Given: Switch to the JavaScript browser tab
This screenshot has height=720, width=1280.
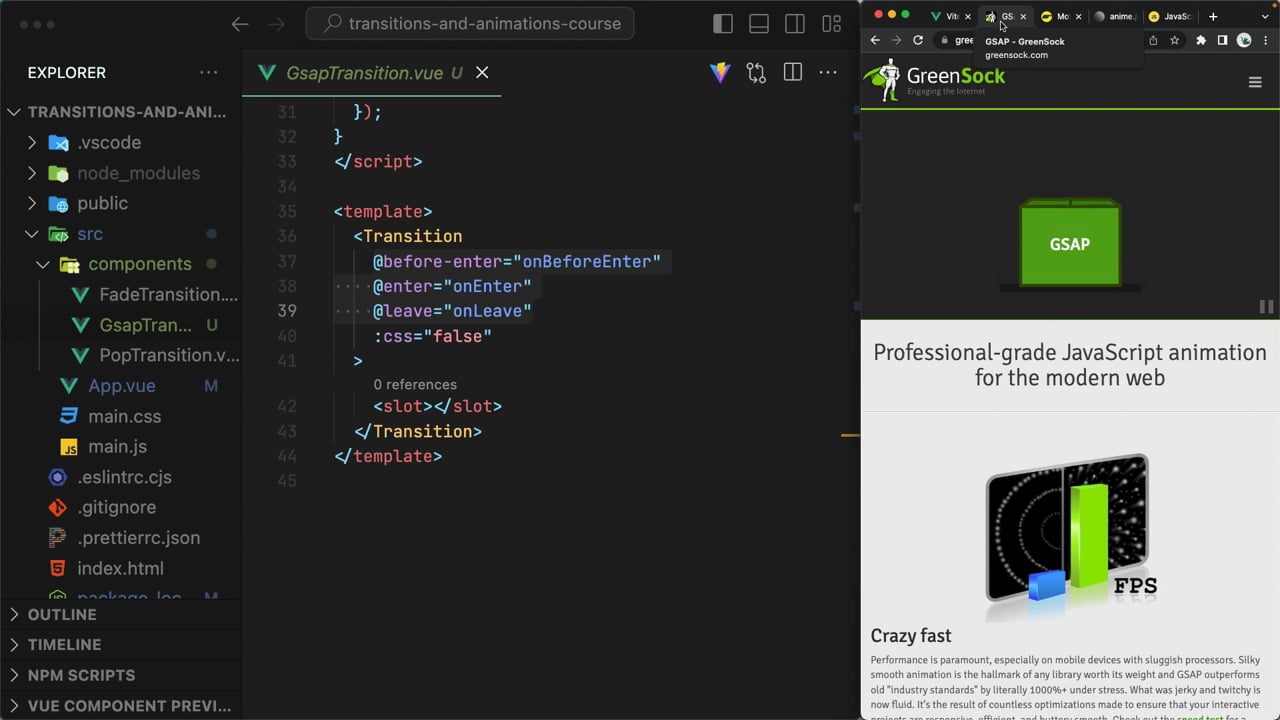Looking at the screenshot, I should tap(1170, 16).
